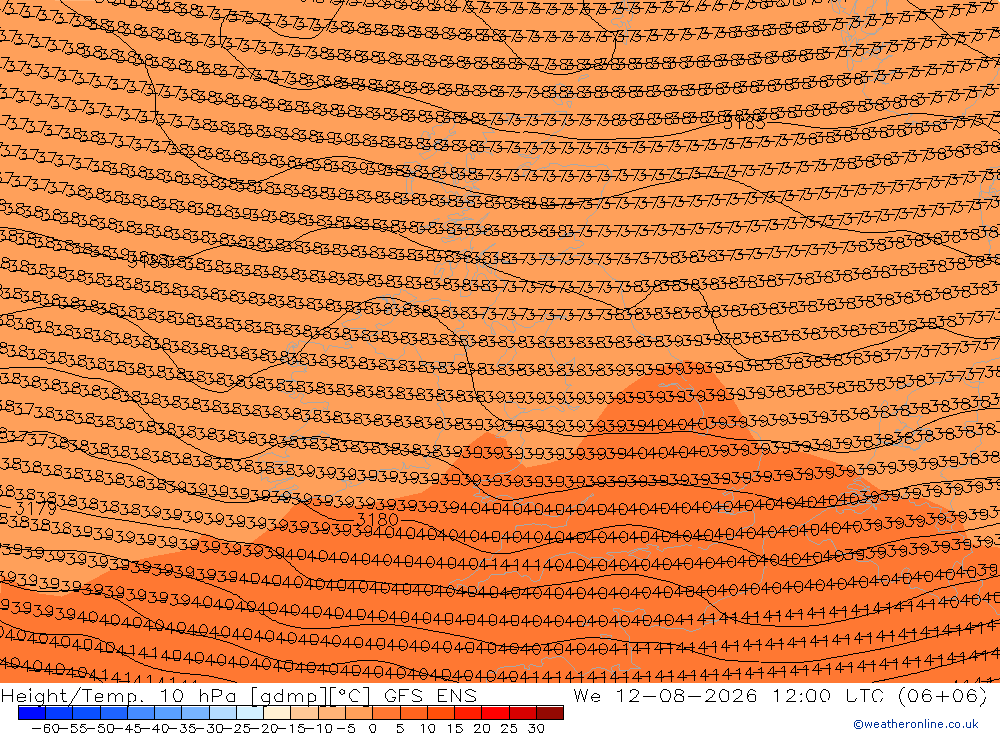Viewport: 1000px width, 733px height.
Task: Click the '0' legend scale value
Action: 372,728
